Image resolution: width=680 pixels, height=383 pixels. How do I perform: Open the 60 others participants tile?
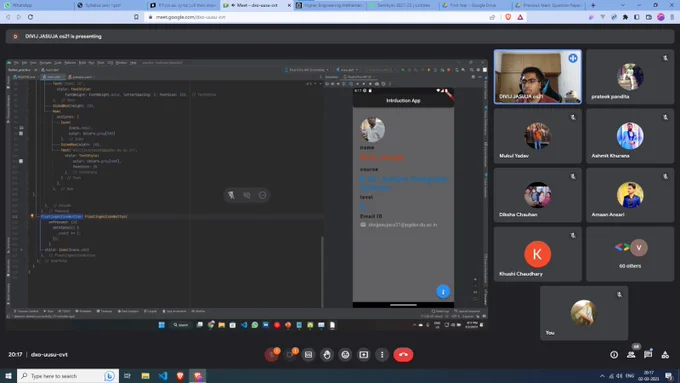click(630, 254)
